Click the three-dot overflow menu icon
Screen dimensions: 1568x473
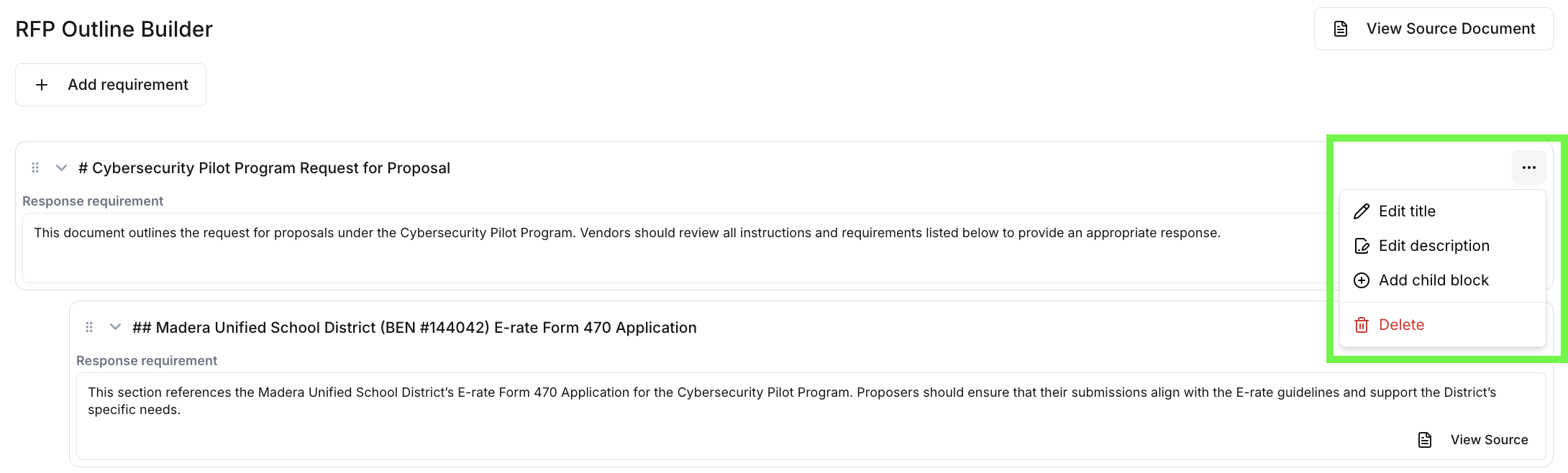[1528, 167]
